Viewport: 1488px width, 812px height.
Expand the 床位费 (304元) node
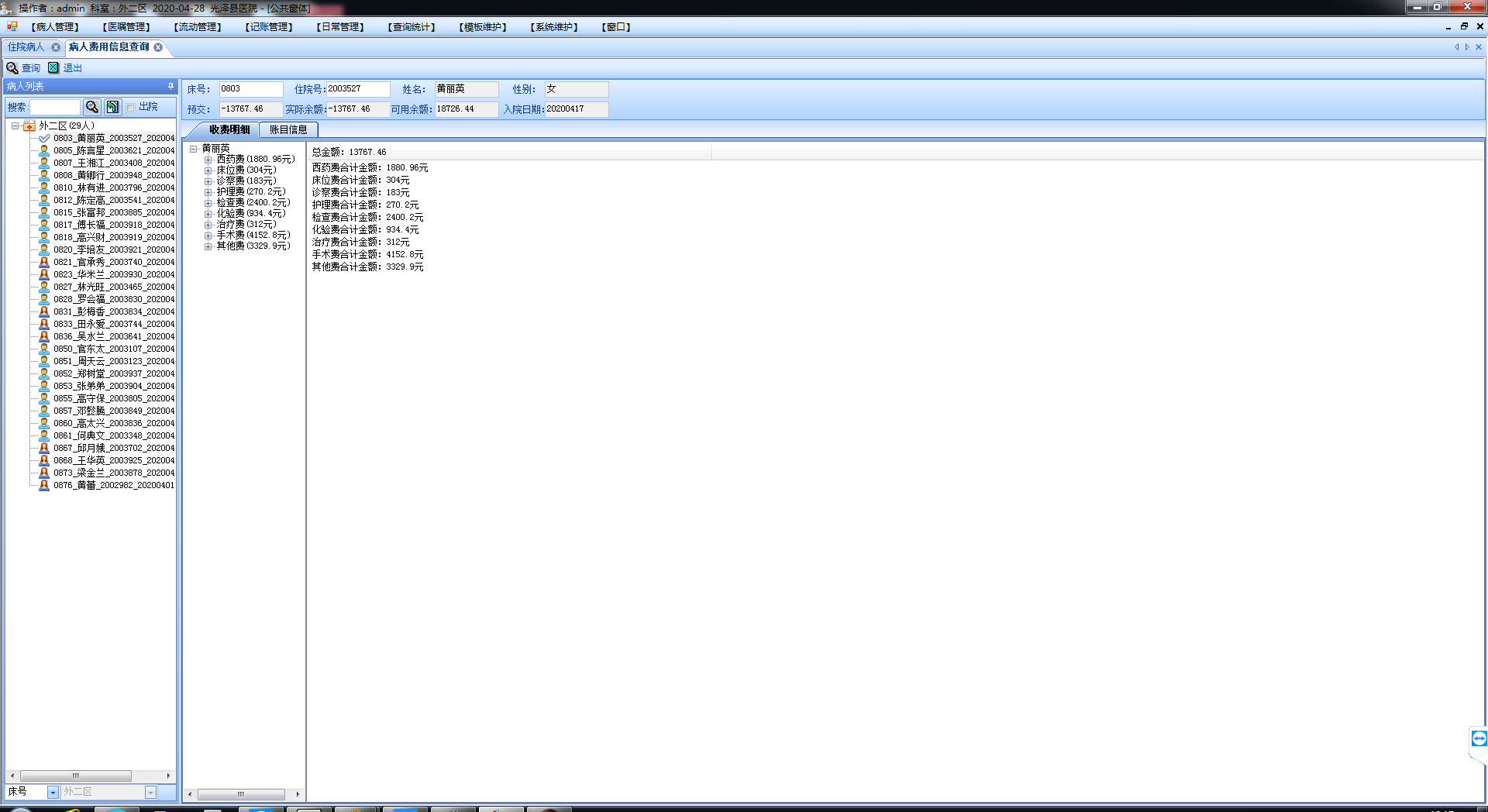click(x=208, y=170)
